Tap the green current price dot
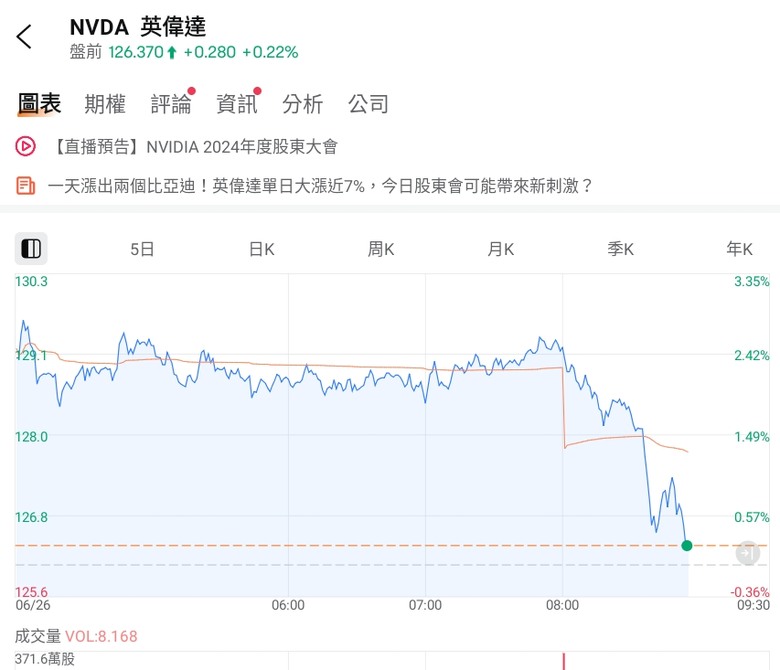The image size is (780, 670). tap(687, 546)
